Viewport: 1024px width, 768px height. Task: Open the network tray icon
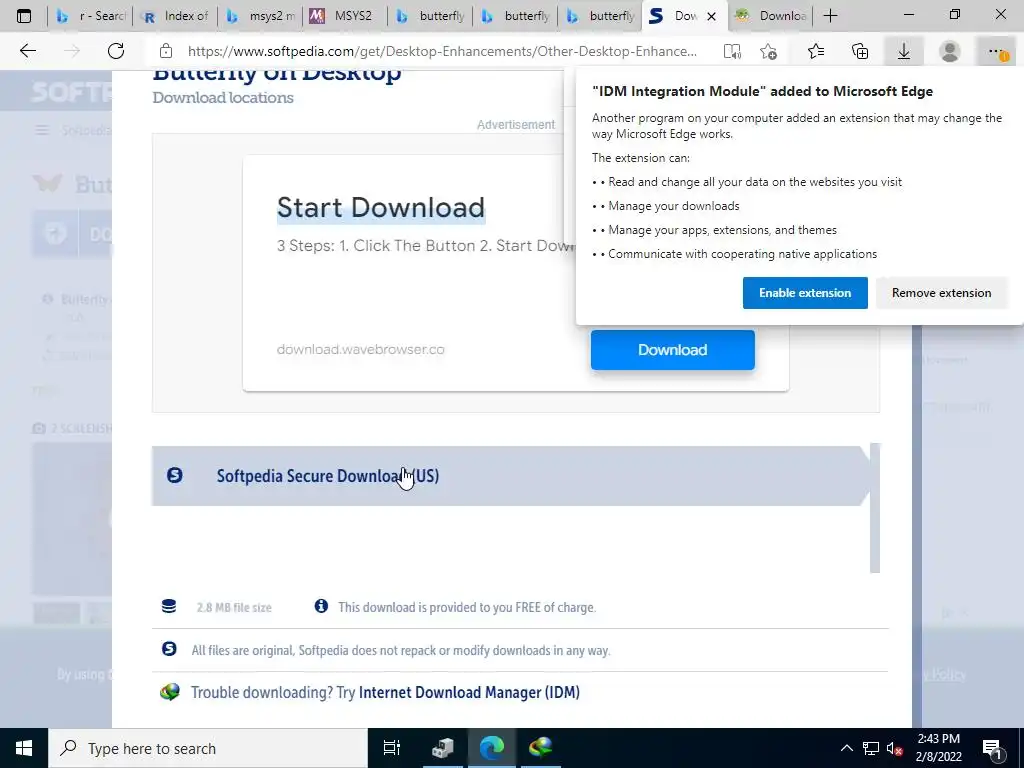click(x=871, y=748)
